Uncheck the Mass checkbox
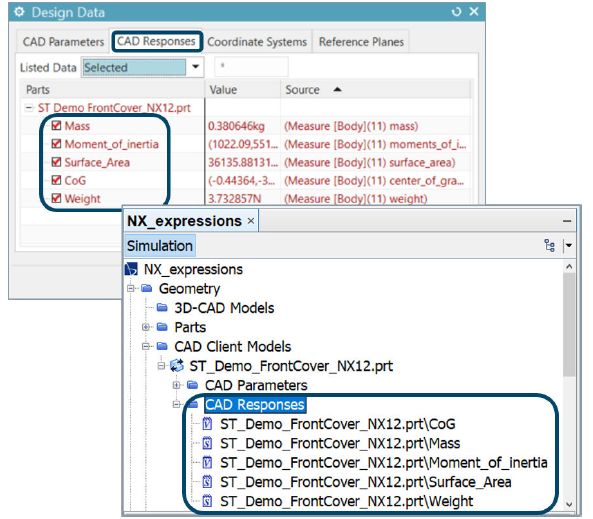The image size is (593, 519). coord(56,126)
